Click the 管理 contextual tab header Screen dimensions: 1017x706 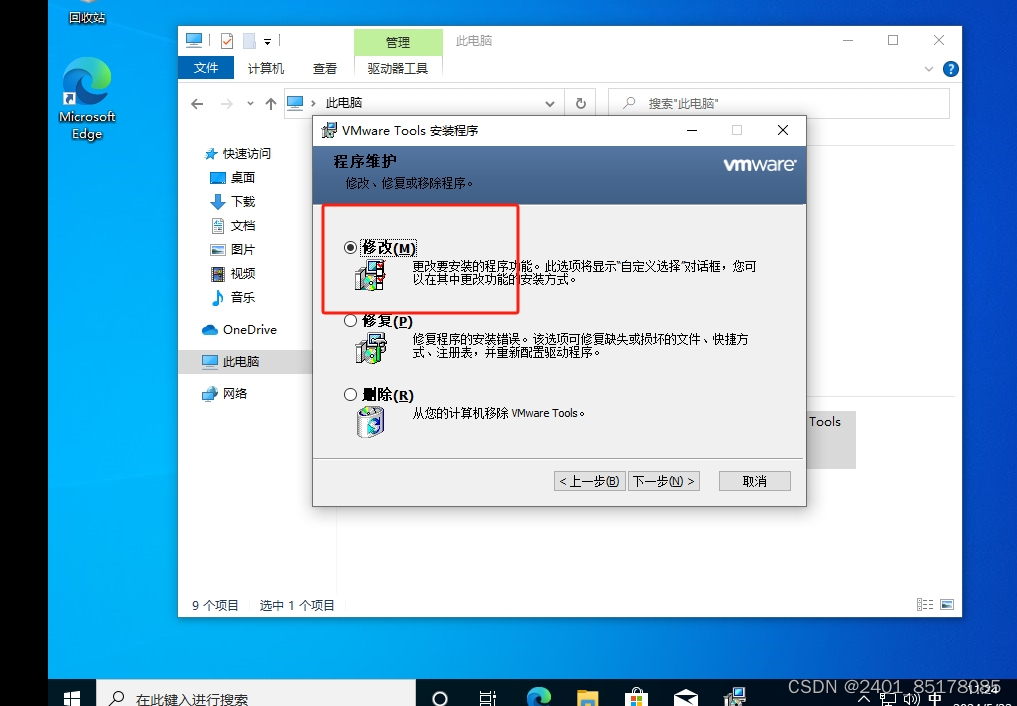398,42
